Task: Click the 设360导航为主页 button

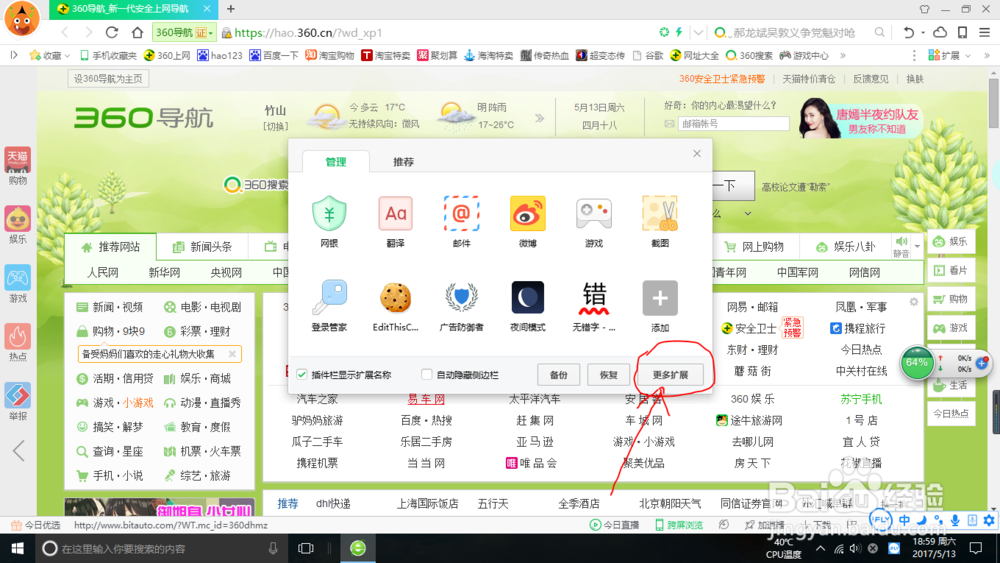Action: point(108,78)
